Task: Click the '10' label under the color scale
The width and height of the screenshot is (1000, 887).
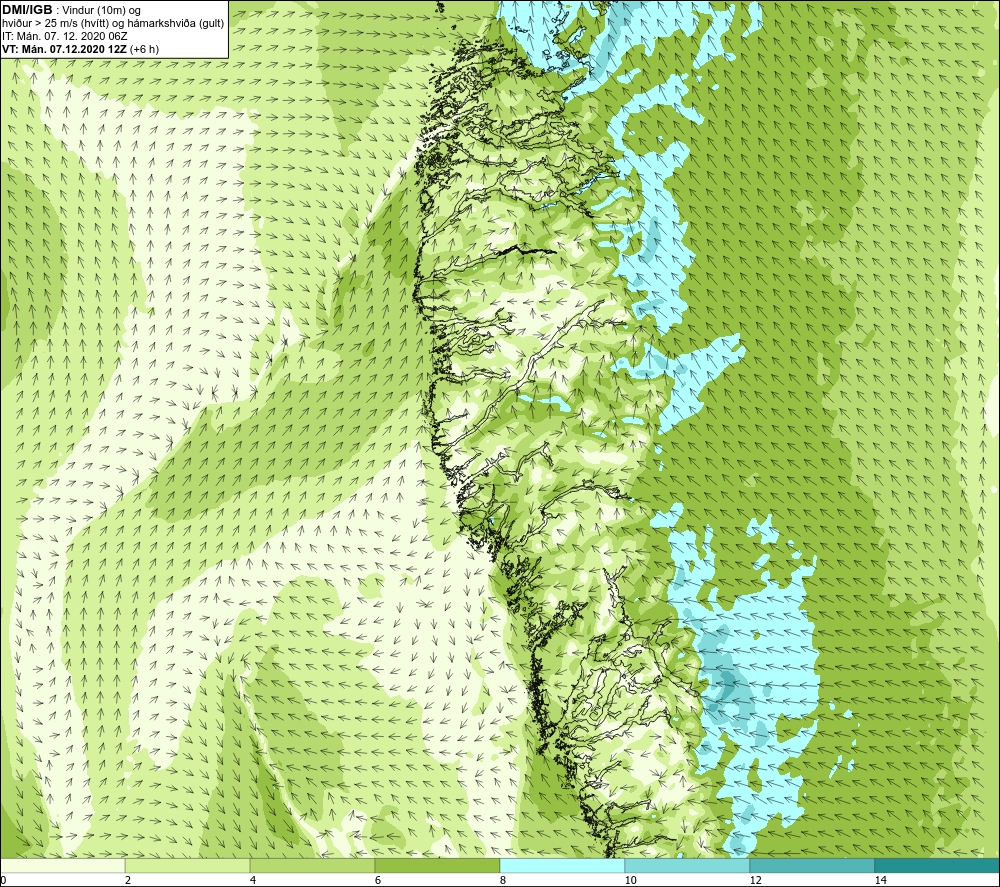Action: coord(630,880)
